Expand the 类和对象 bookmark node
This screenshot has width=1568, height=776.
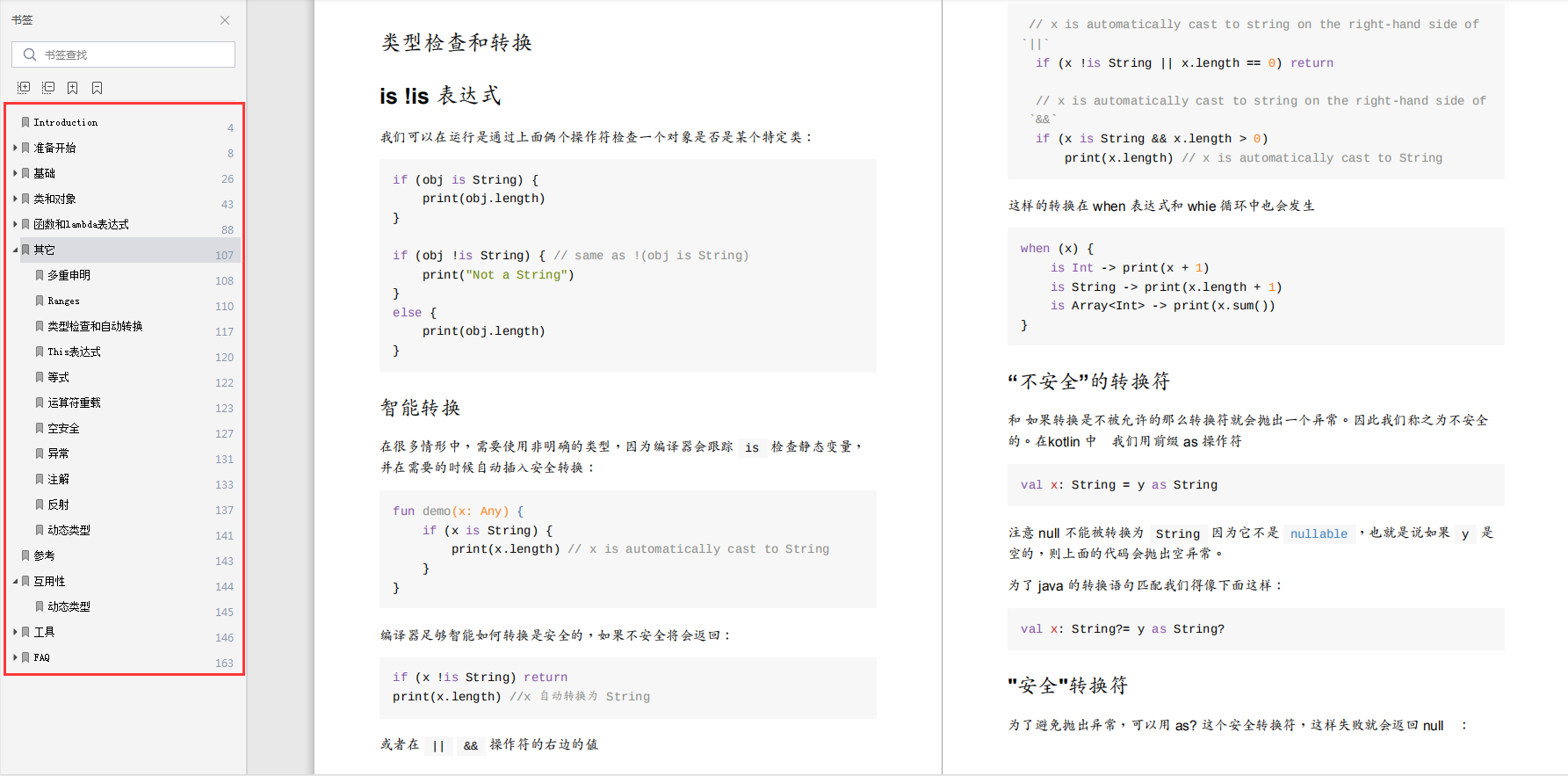pyautogui.click(x=15, y=199)
